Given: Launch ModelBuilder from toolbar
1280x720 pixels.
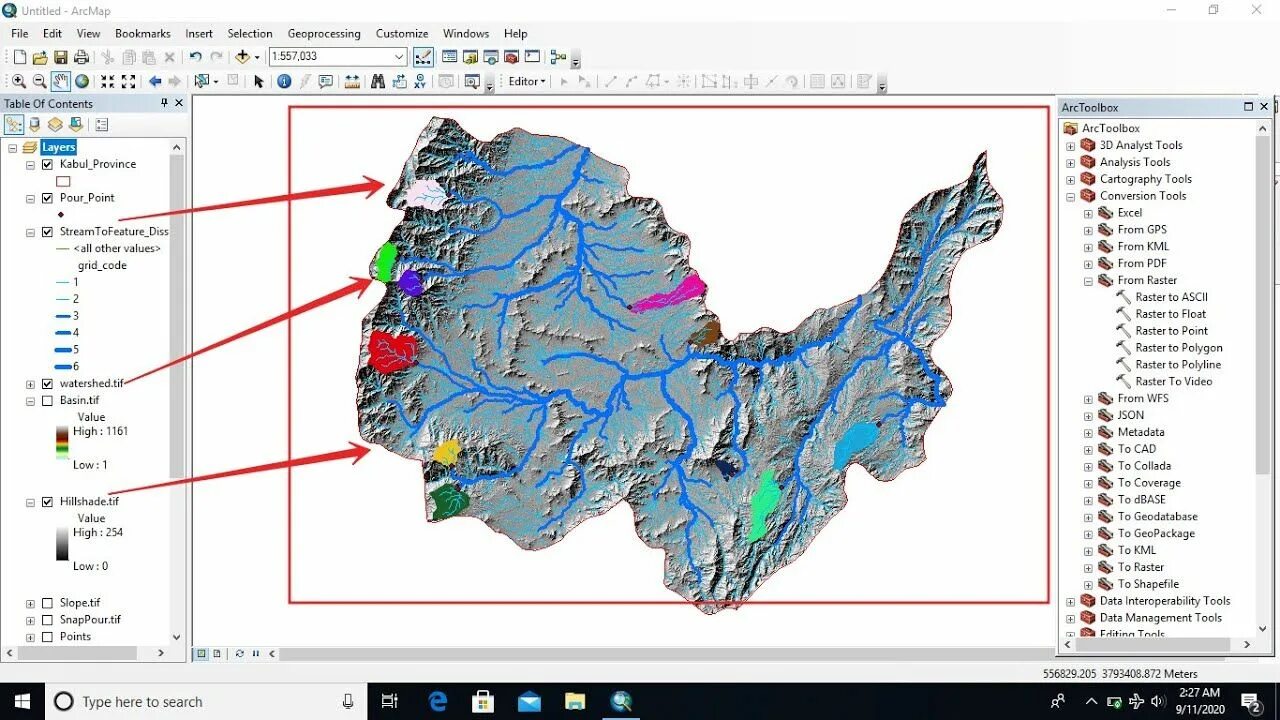Looking at the screenshot, I should pos(558,58).
